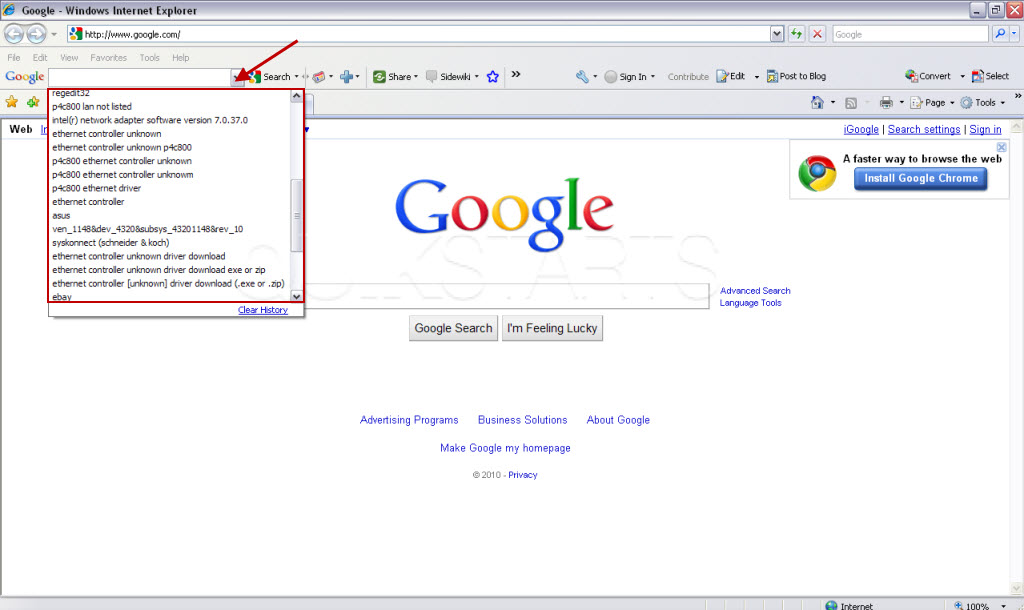This screenshot has width=1024, height=610.
Task: Click the Refresh page icon
Action: point(796,34)
